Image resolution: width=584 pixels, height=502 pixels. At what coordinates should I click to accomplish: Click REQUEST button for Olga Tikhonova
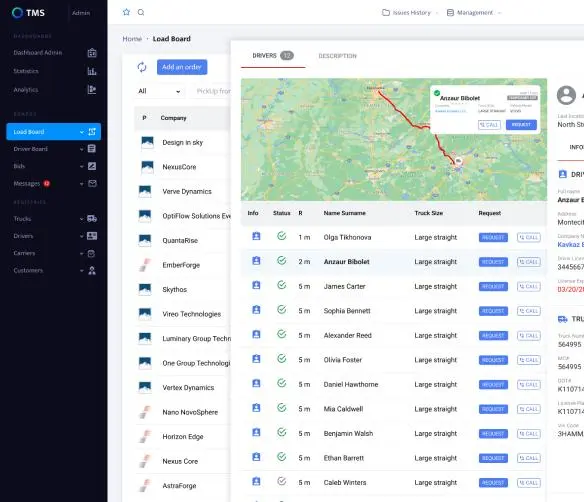click(x=493, y=237)
